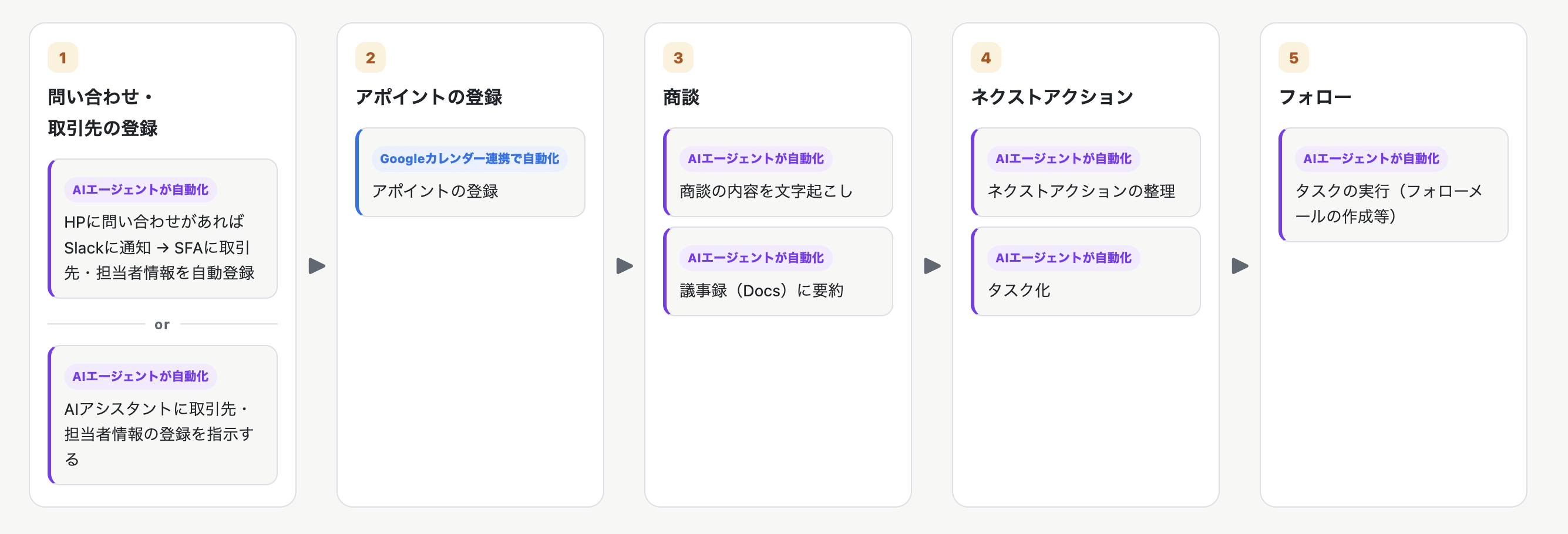Screen dimensions: 1568x534
Task: Click the step 2 number badge
Action: point(370,58)
